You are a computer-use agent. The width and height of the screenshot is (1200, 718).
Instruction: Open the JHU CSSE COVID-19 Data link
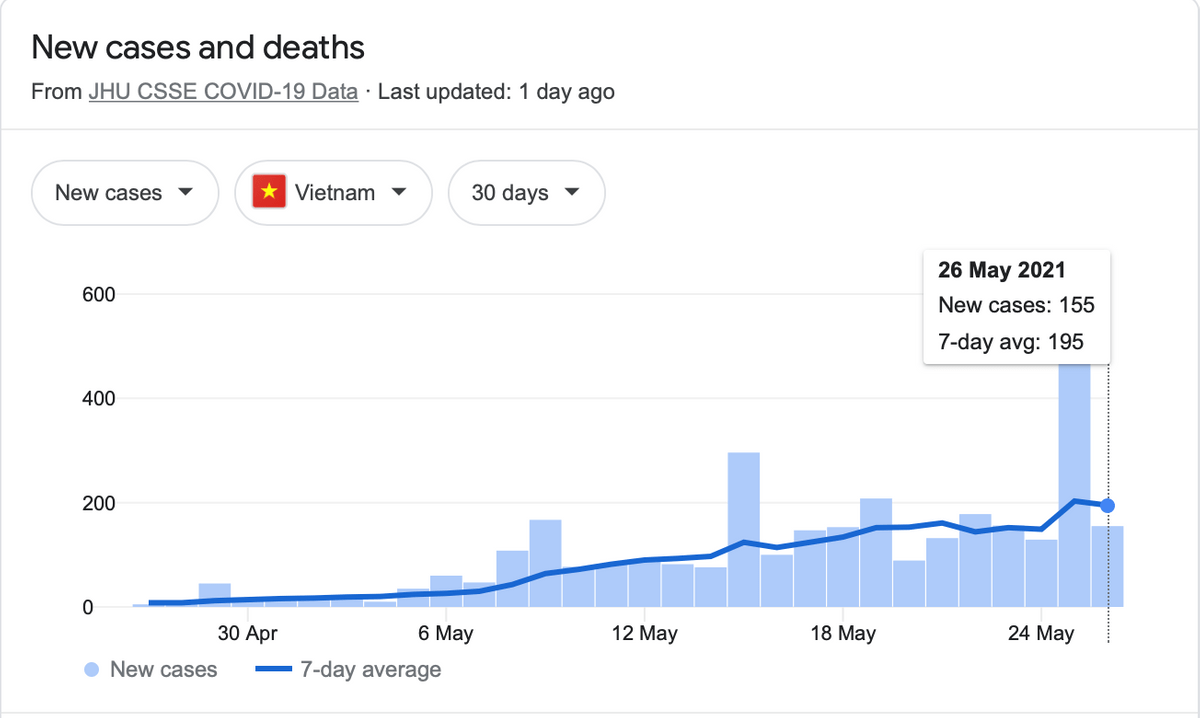223,92
